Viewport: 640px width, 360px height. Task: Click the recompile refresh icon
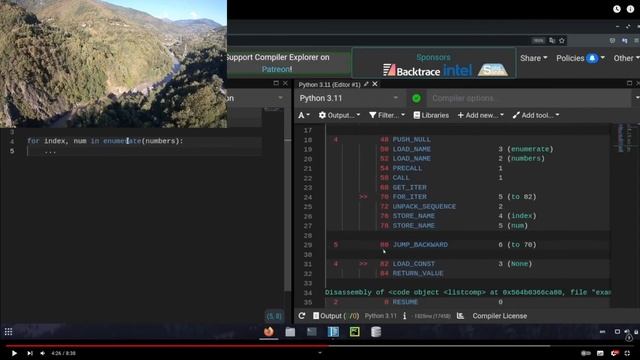[302, 316]
